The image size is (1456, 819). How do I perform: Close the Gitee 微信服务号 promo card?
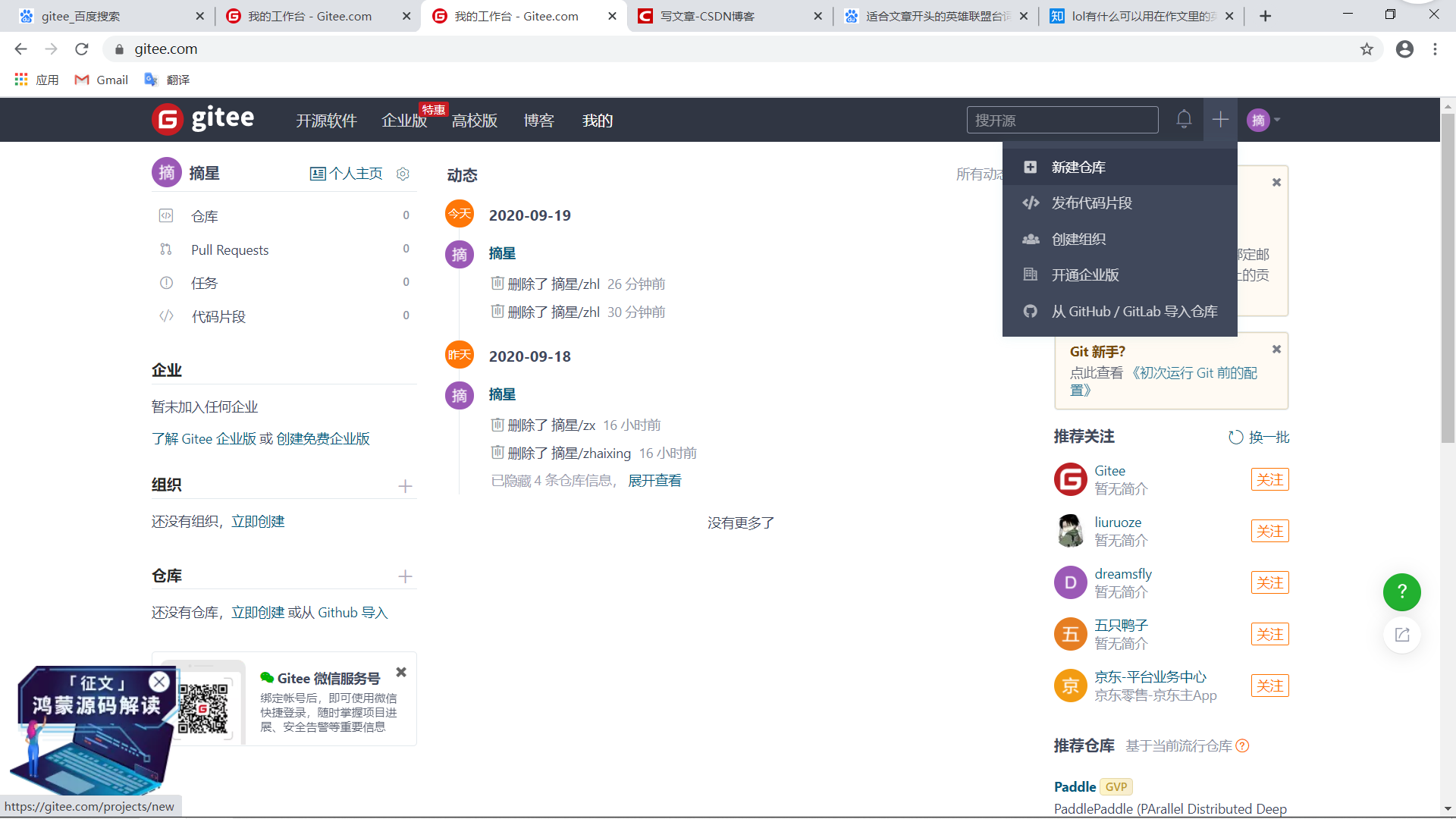pos(400,672)
